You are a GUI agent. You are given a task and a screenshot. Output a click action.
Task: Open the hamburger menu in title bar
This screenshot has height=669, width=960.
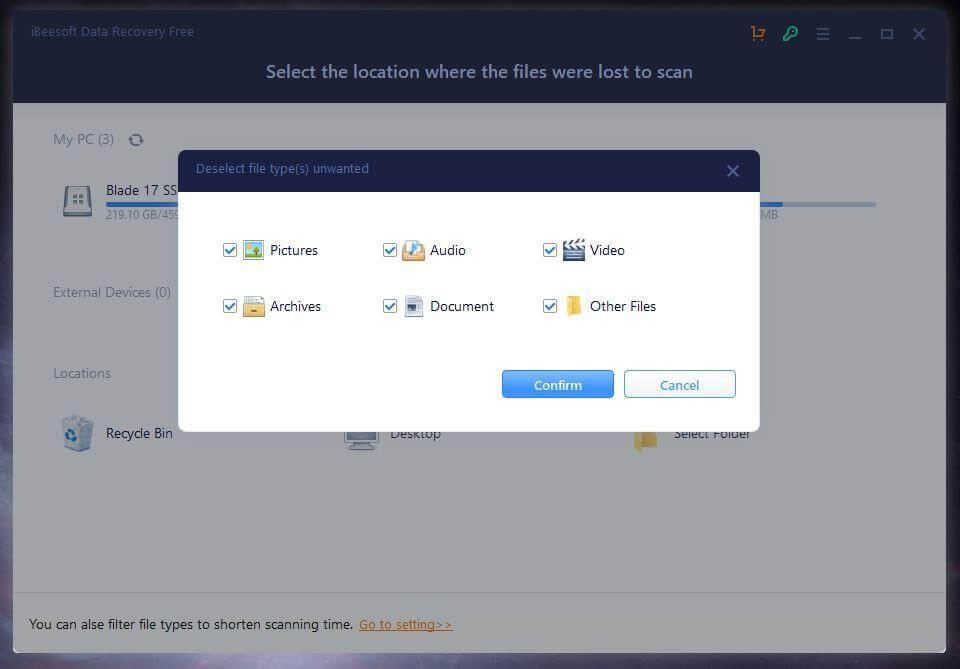pyautogui.click(x=823, y=34)
